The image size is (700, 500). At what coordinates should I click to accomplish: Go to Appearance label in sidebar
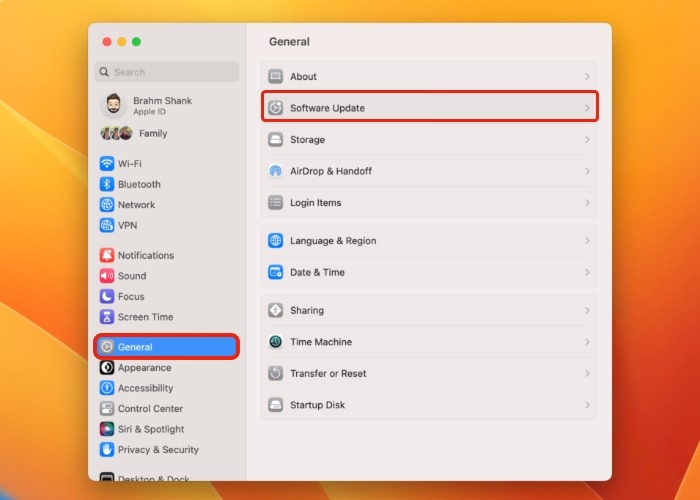pyautogui.click(x=145, y=367)
